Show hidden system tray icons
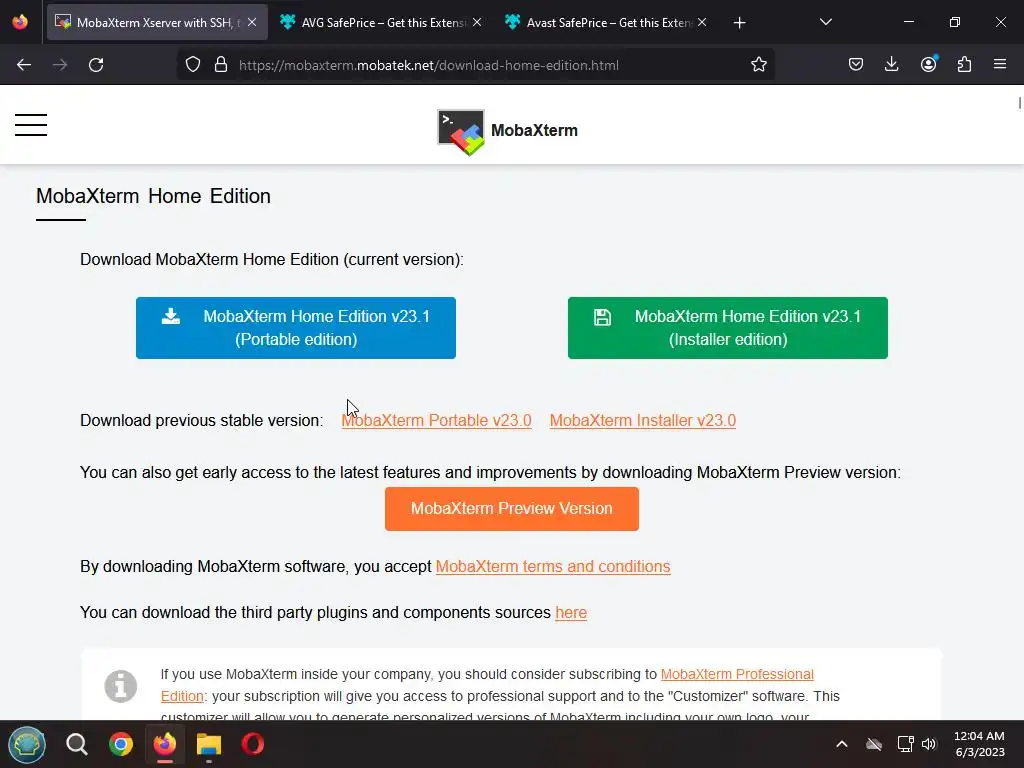The width and height of the screenshot is (1024, 768). click(842, 744)
